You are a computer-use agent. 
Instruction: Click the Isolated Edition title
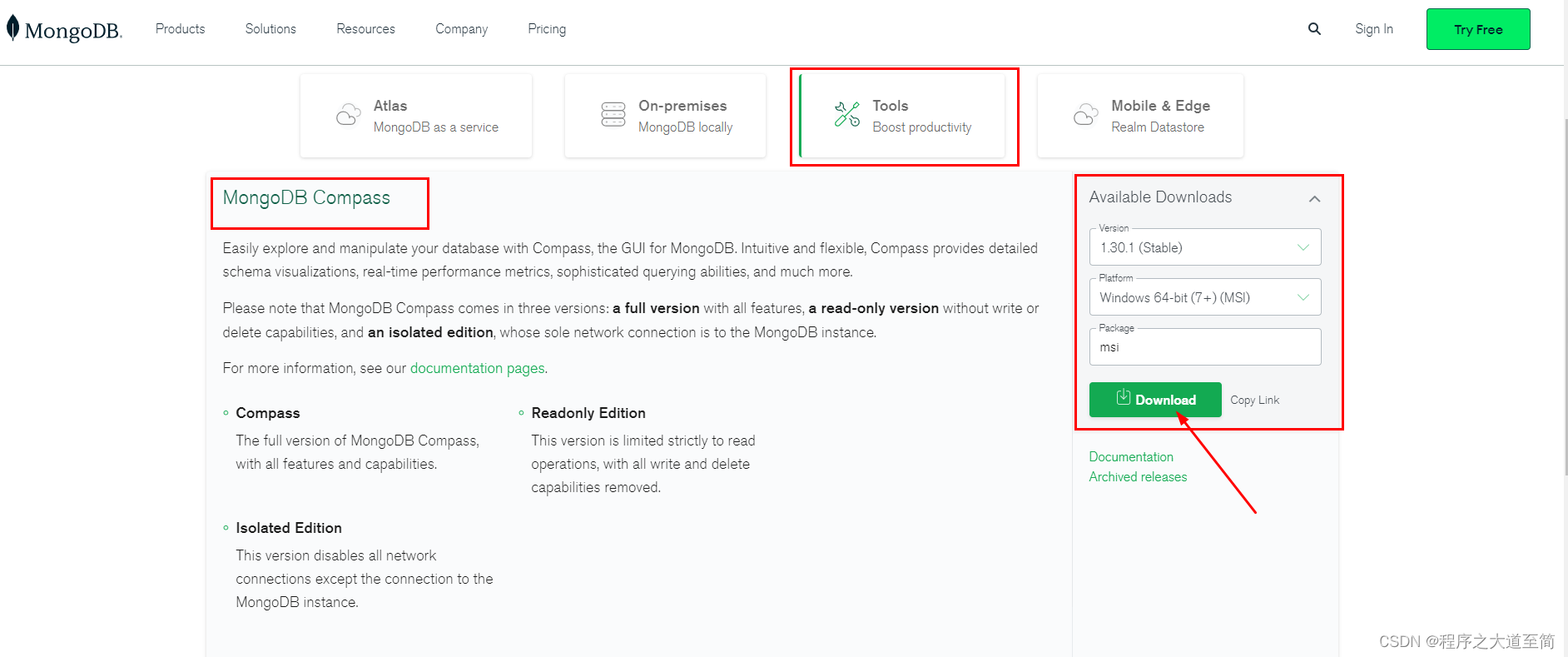(289, 528)
